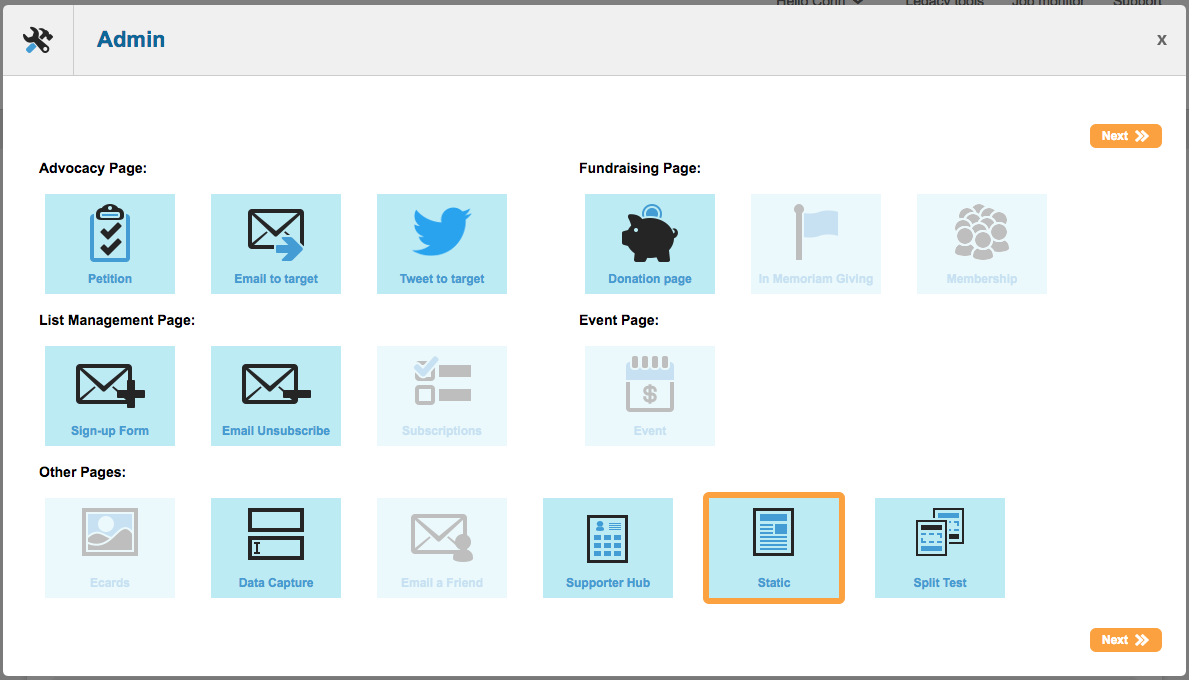Select the Petition page type

[110, 244]
